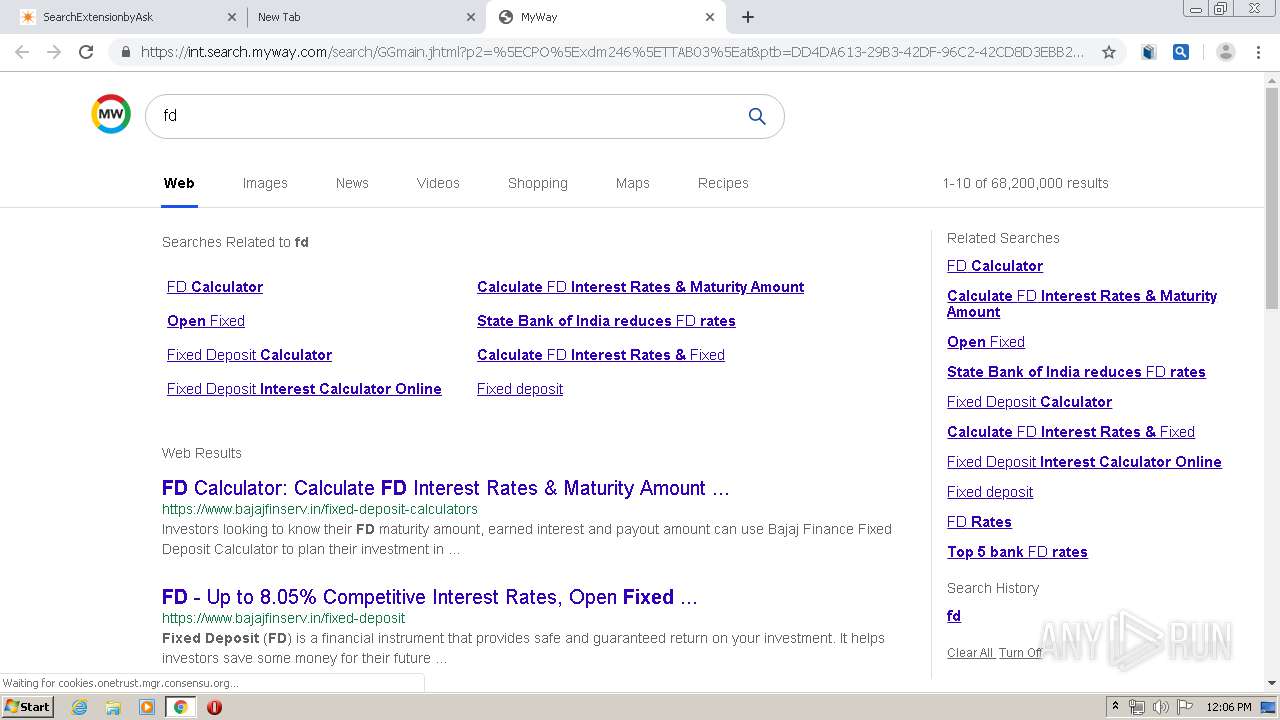Open State Bank of India reduces FD rates link

606,321
